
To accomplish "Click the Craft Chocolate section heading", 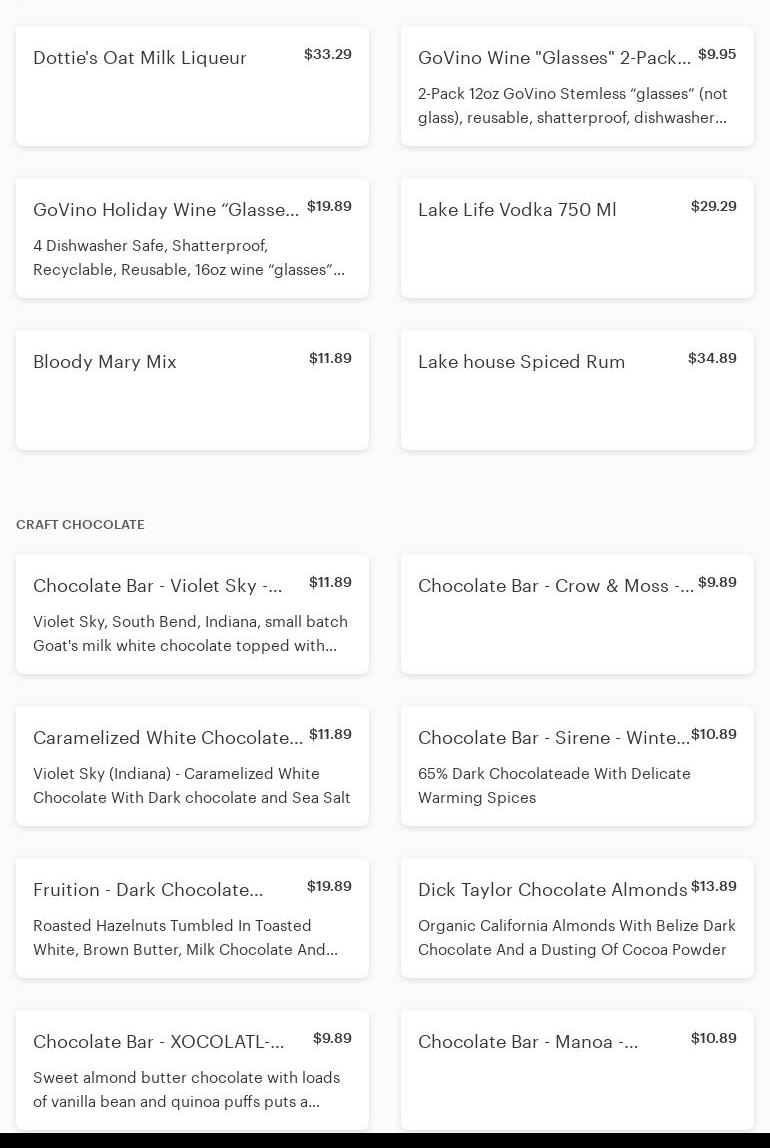I will (80, 524).
